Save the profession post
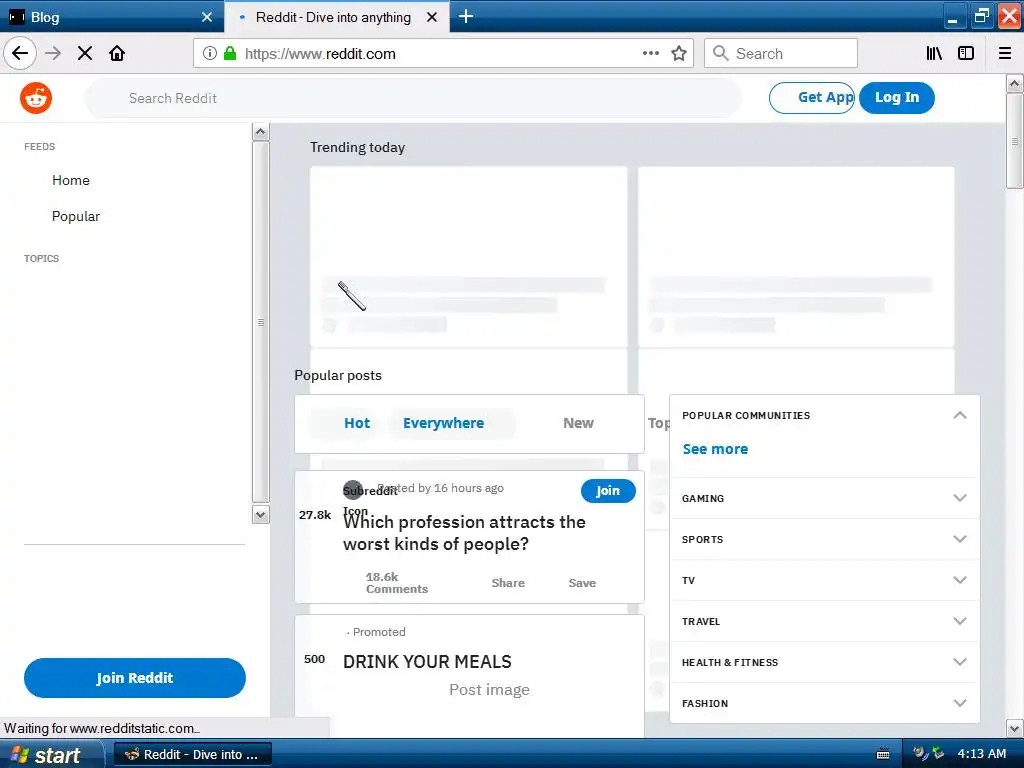The image size is (1024, 768). point(582,583)
